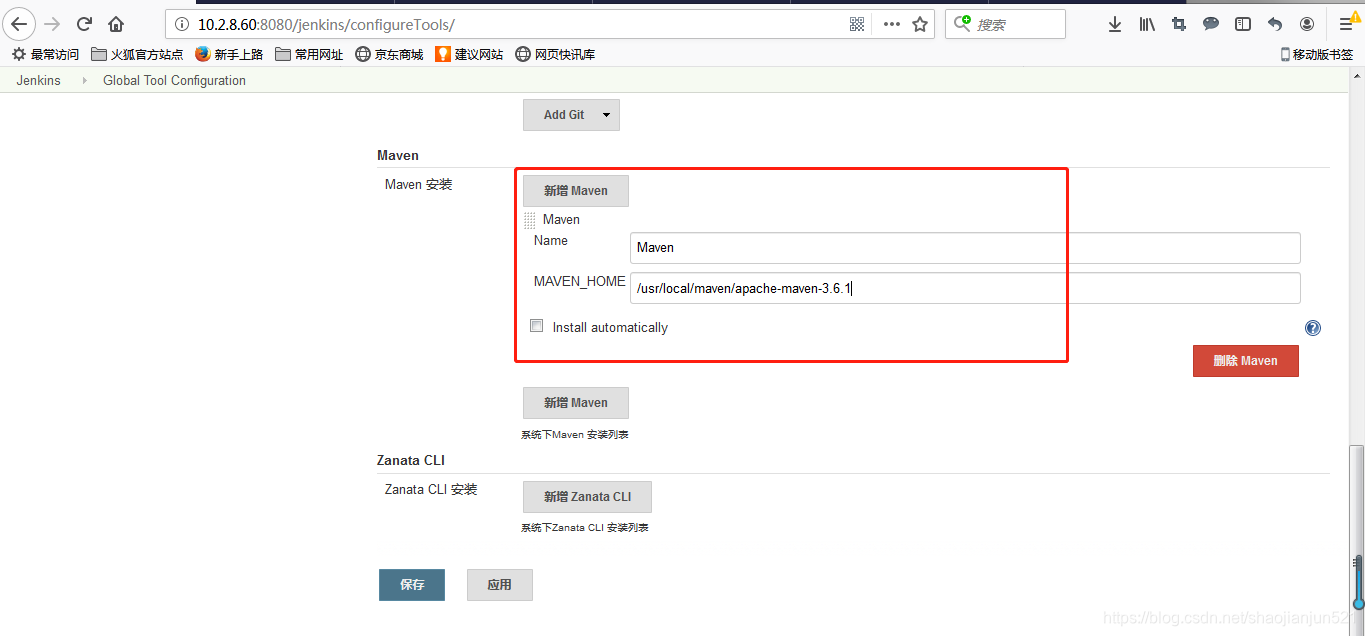Viewport: 1365px width, 636px height.
Task: Open the browser home page icon
Action: click(x=116, y=24)
